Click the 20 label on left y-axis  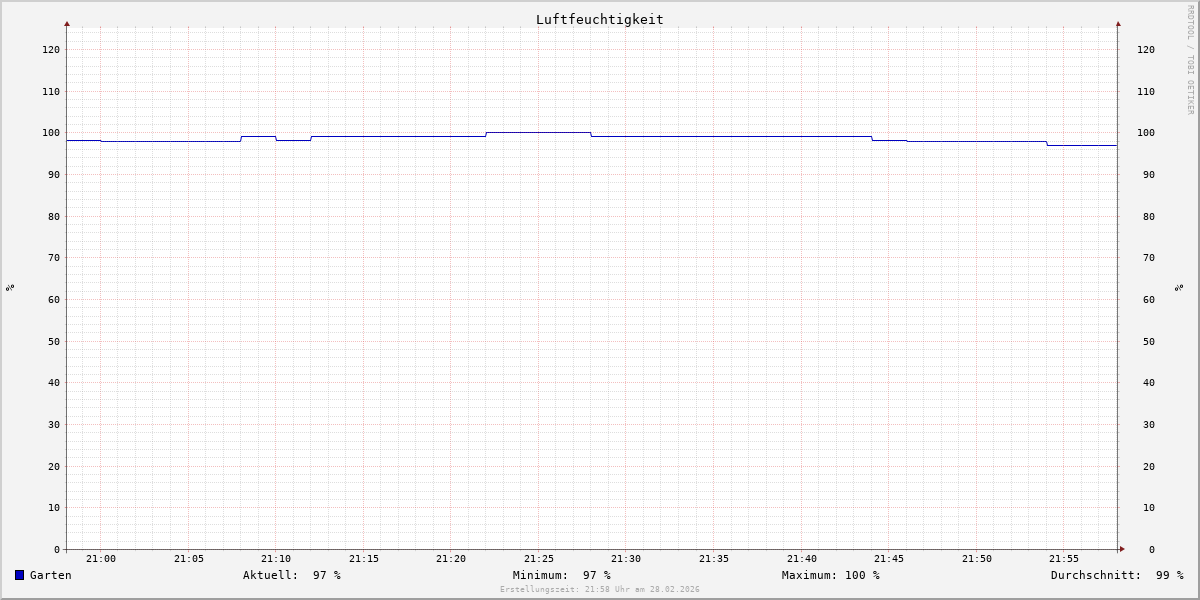[x=54, y=466]
